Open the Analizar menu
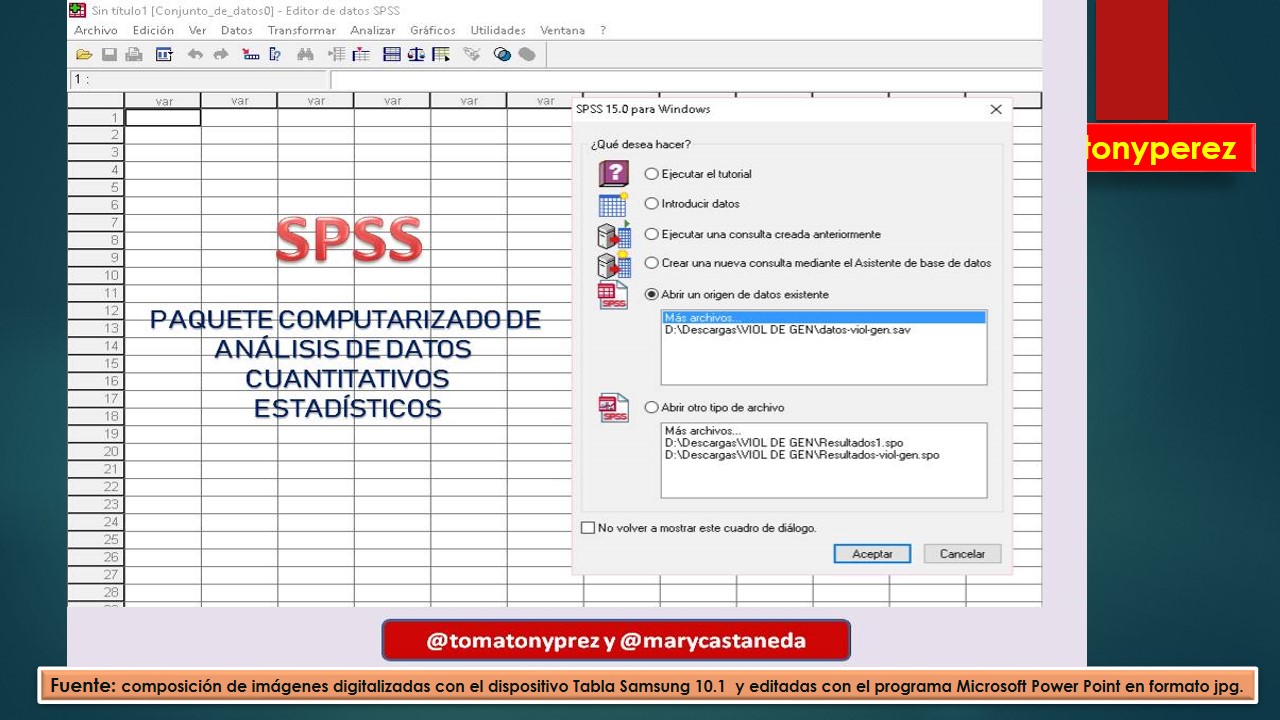 [373, 30]
